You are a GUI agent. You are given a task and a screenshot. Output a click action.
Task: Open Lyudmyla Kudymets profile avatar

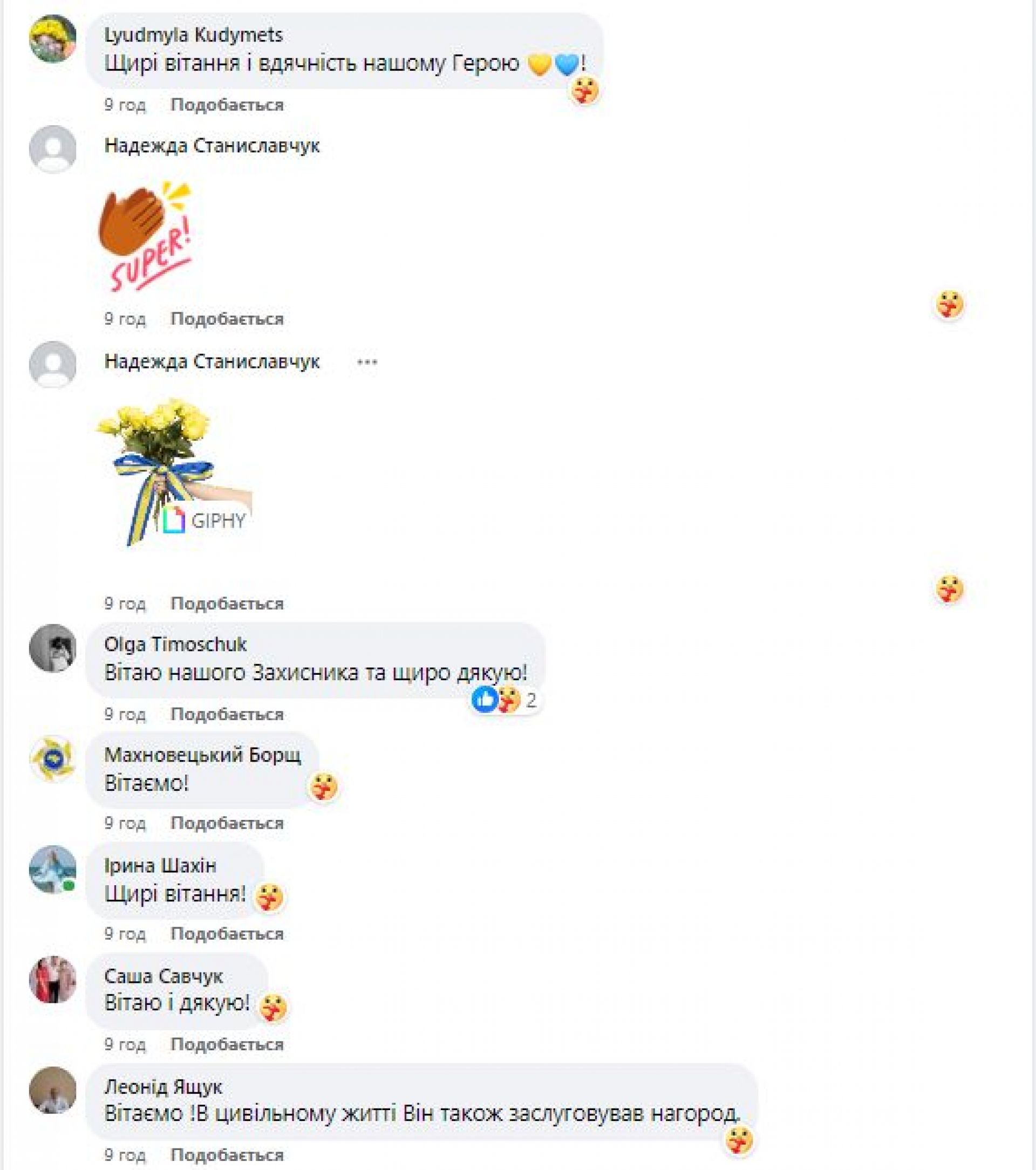point(53,38)
